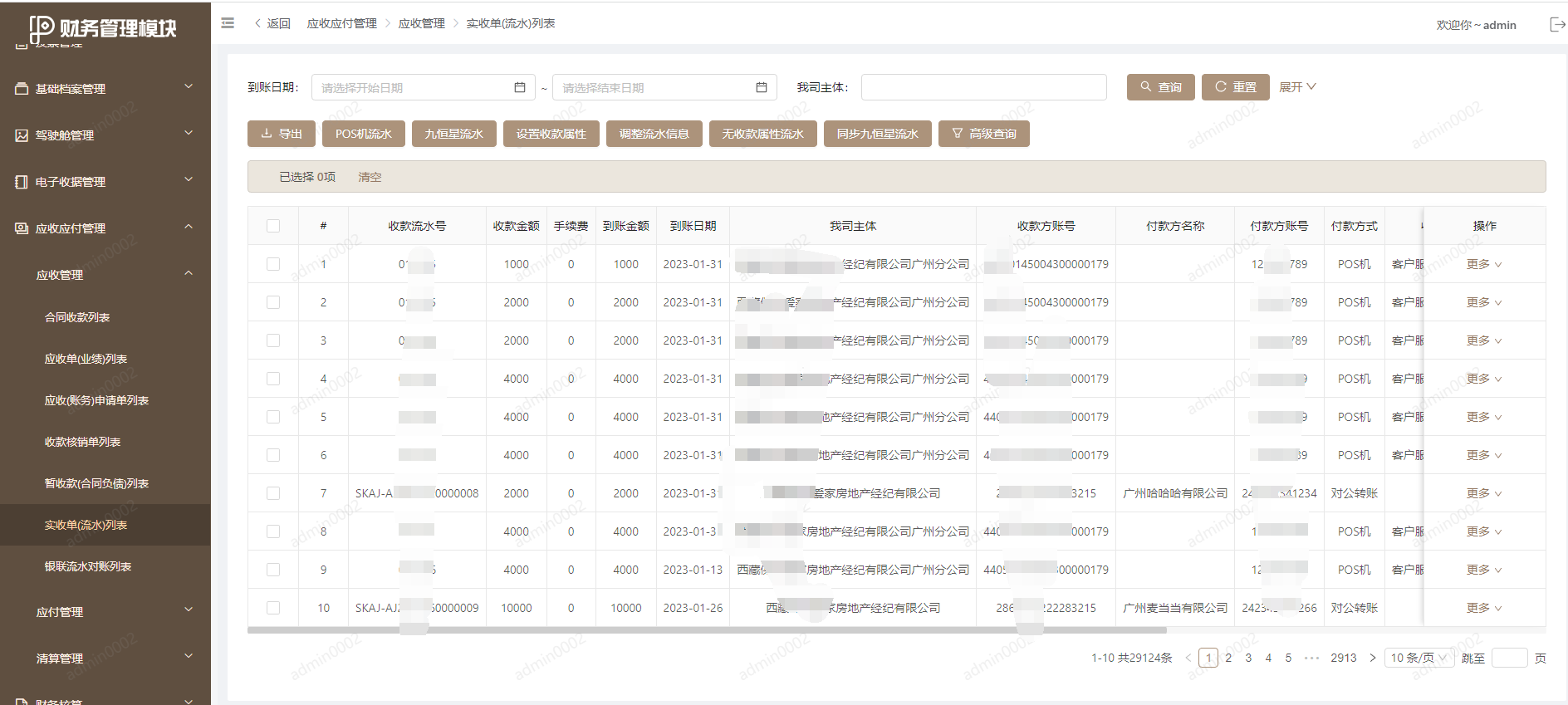Screen dimensions: 1568x705
Task: Check the checkbox for row 1
Action: (x=273, y=264)
